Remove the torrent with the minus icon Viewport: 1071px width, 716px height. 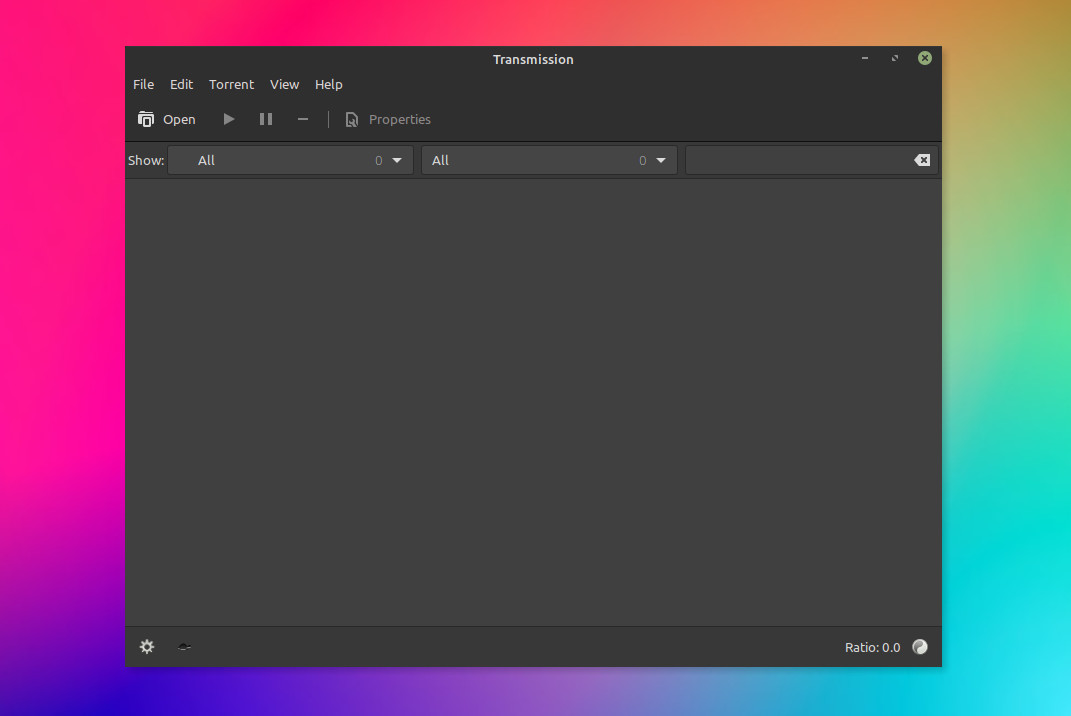tap(303, 120)
